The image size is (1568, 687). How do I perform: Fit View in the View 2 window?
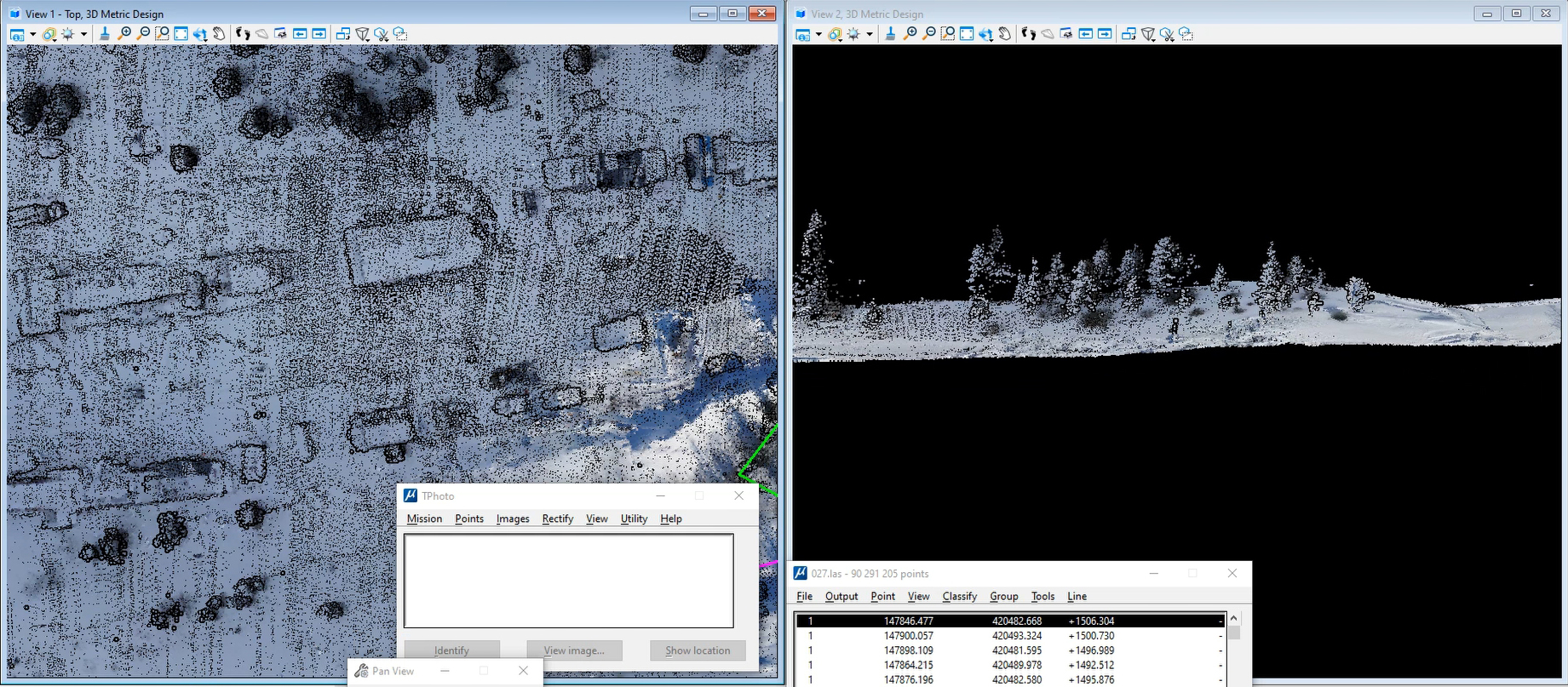pyautogui.click(x=967, y=34)
